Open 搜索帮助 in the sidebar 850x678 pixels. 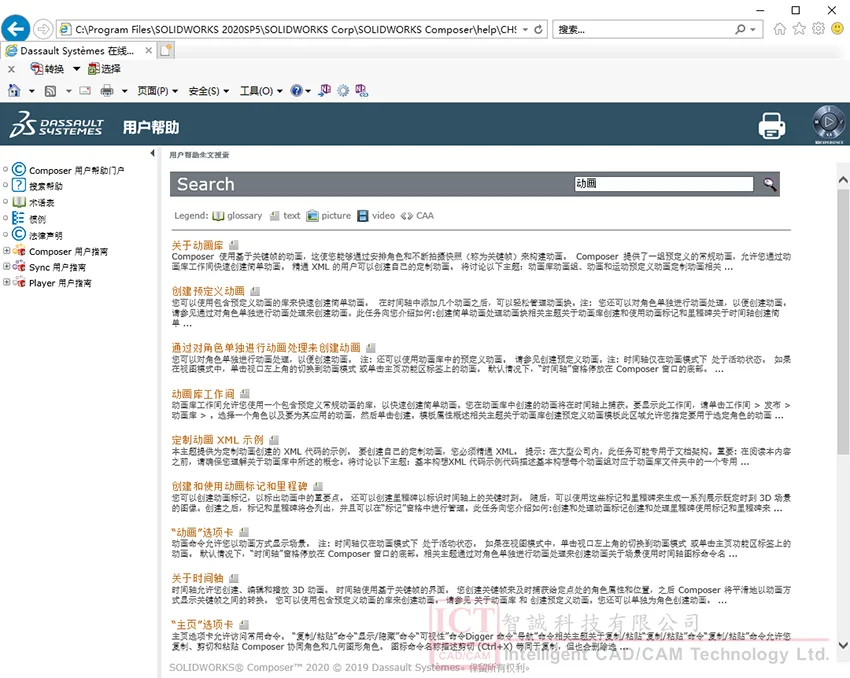[46, 186]
